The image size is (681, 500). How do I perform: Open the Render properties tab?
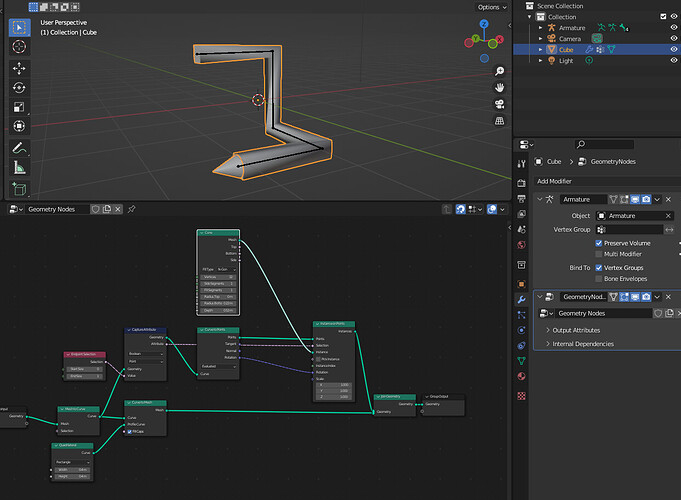coord(522,183)
